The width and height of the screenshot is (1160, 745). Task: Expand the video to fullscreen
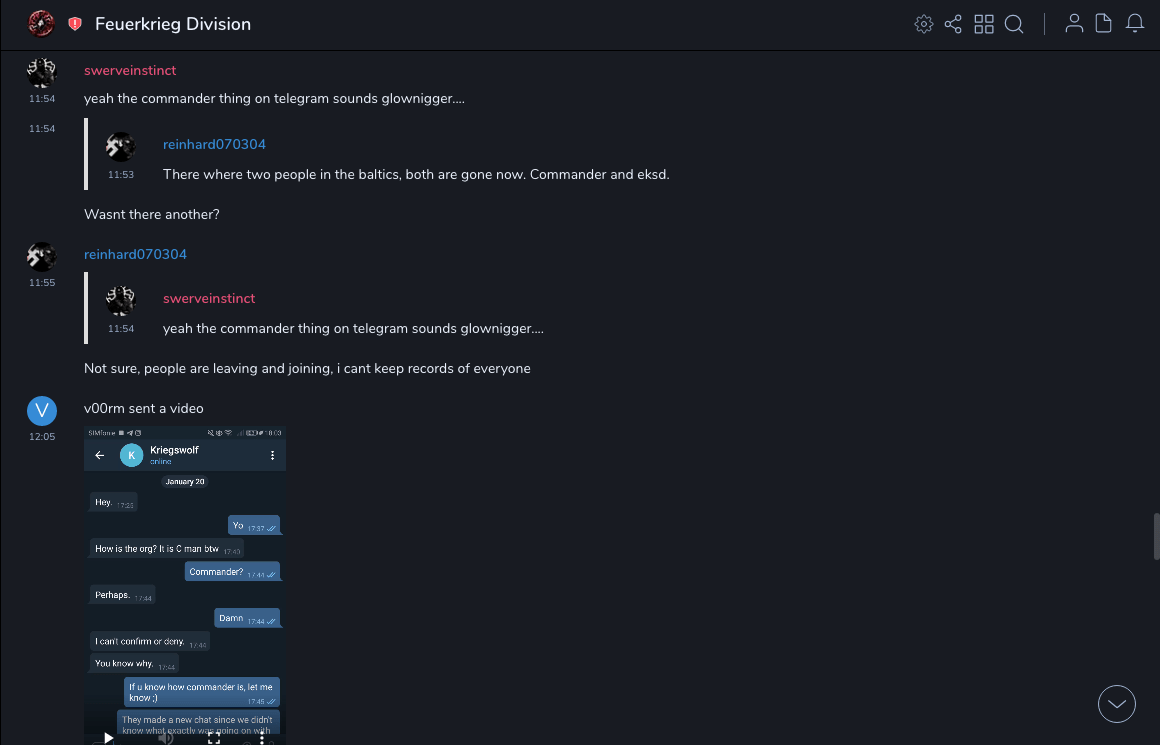[213, 739]
